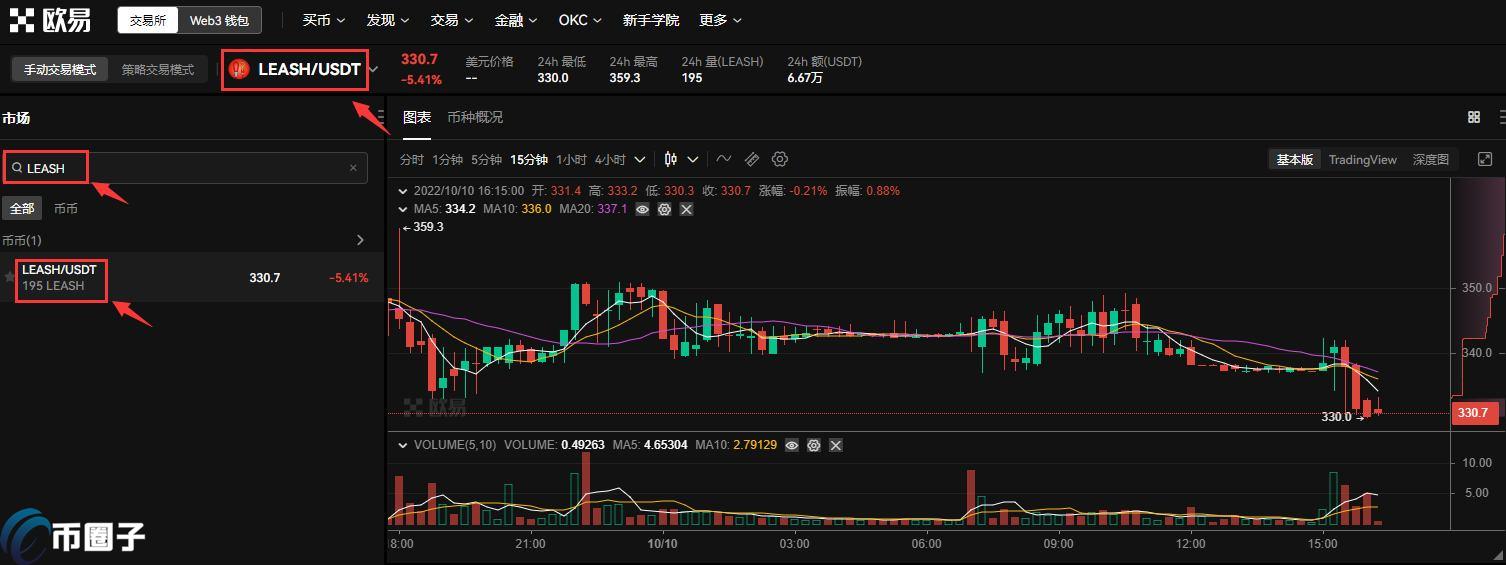Open more time intervals after 4小时
Screen dimensions: 1506x565
640,159
